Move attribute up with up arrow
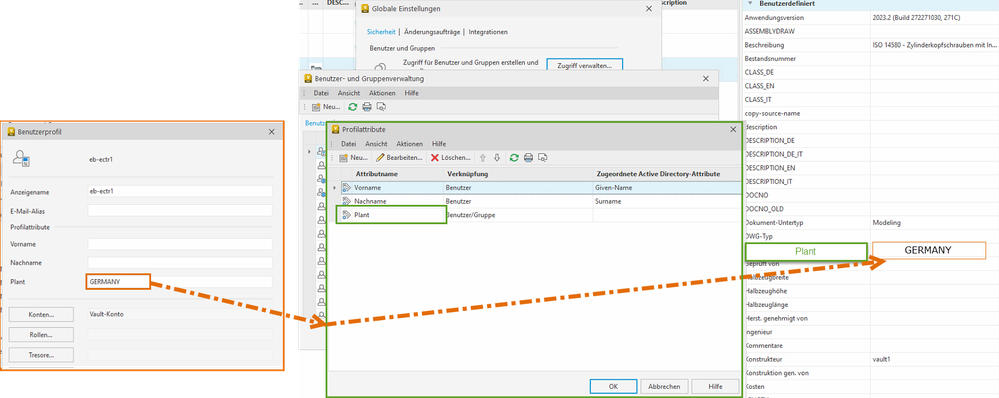 tap(483, 157)
